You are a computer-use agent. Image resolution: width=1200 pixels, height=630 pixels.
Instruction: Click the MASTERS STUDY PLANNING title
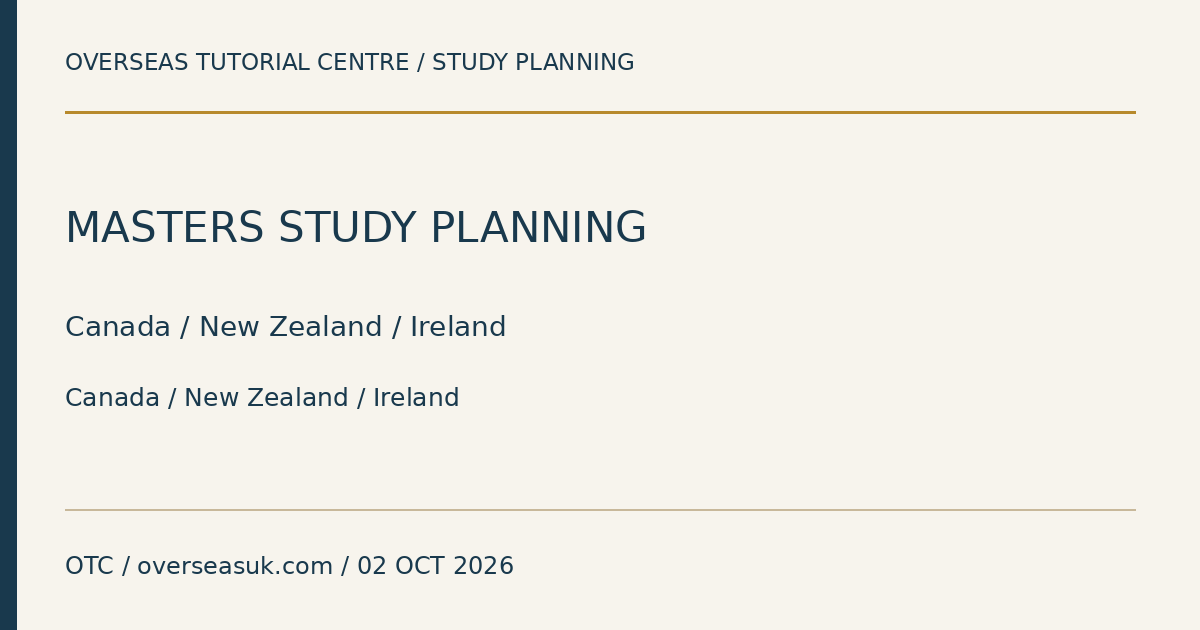pos(355,229)
